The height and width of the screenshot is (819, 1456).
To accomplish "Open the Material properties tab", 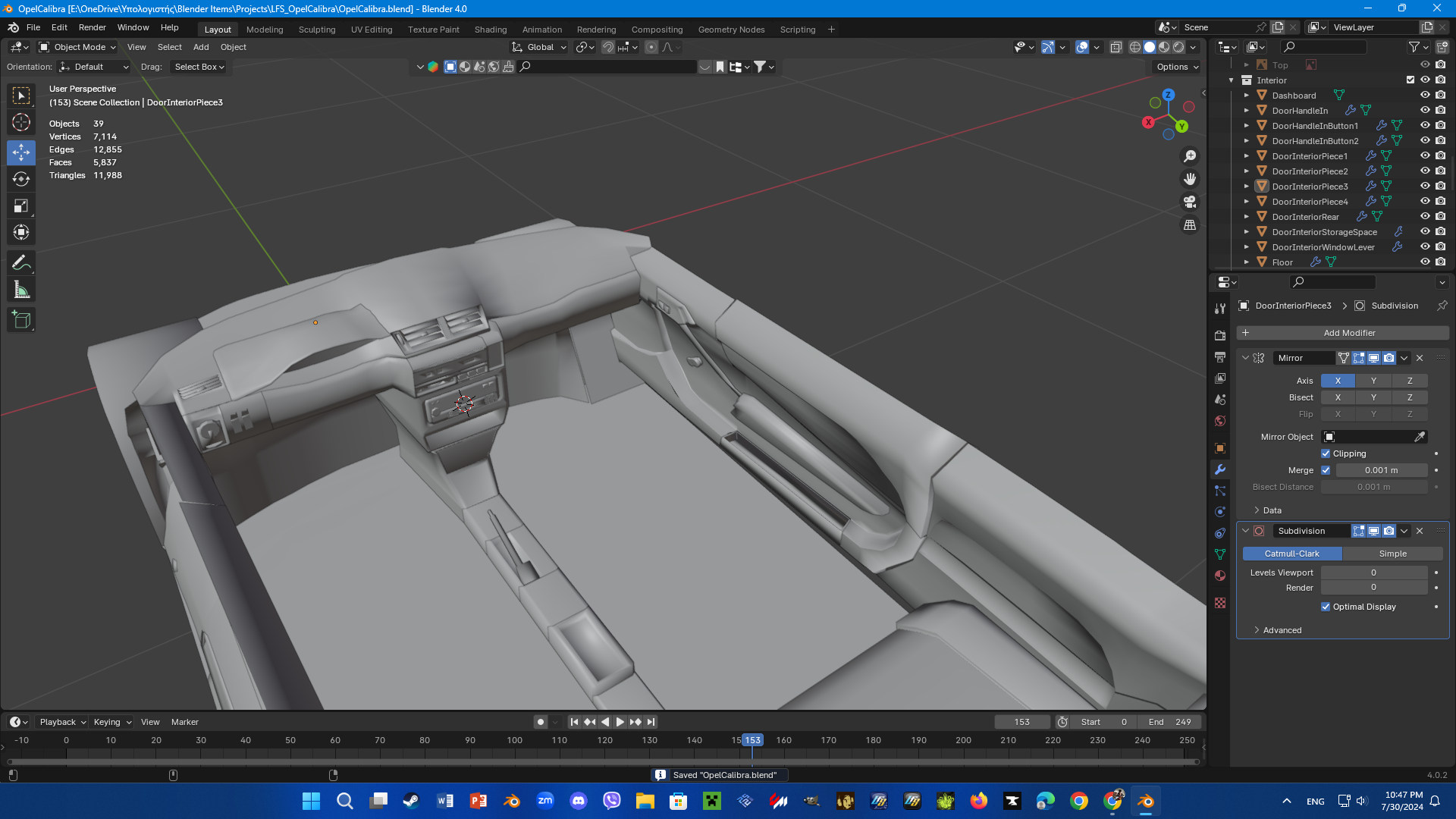I will [x=1220, y=576].
